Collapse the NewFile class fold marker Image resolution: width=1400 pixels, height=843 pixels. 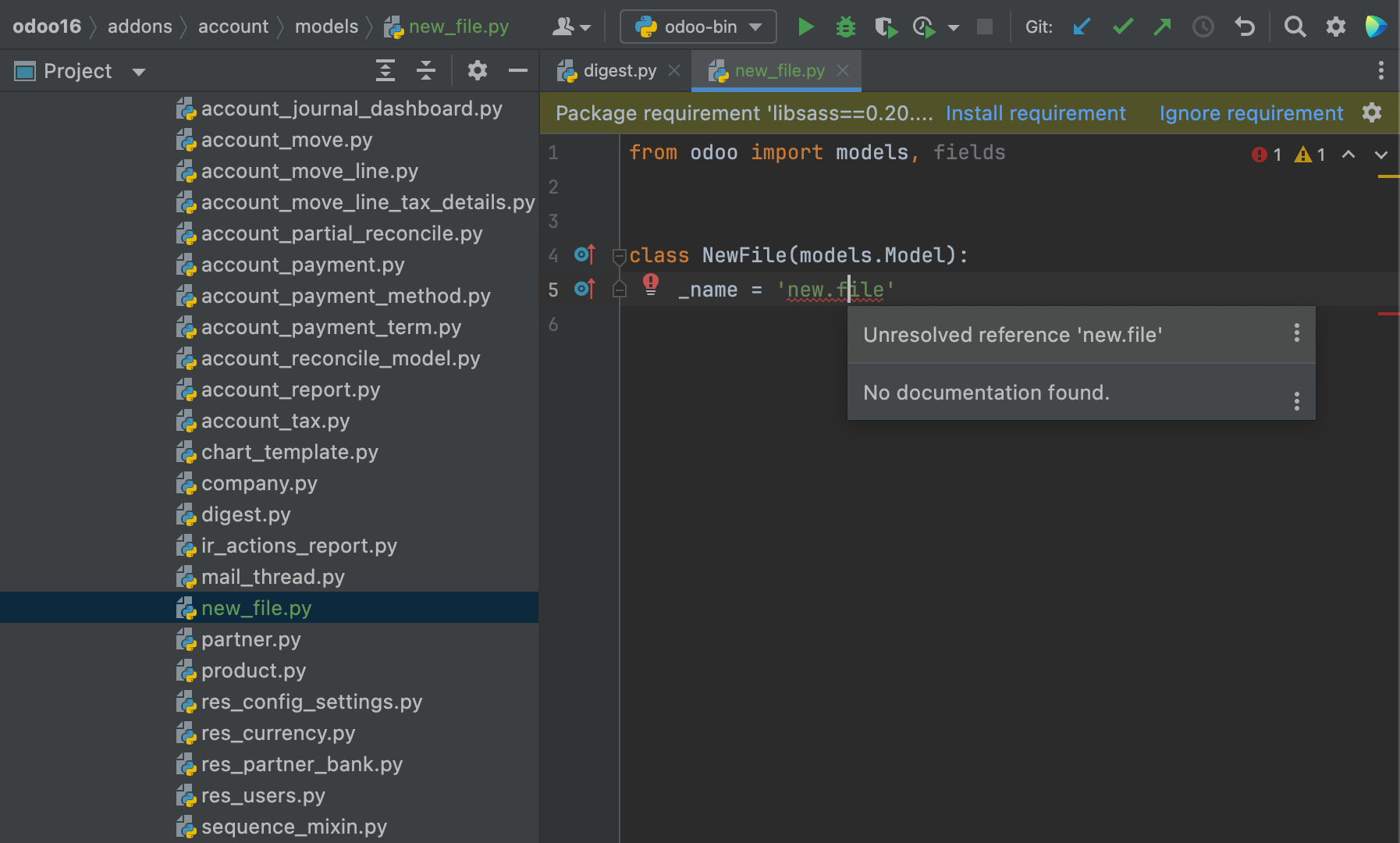click(x=620, y=255)
